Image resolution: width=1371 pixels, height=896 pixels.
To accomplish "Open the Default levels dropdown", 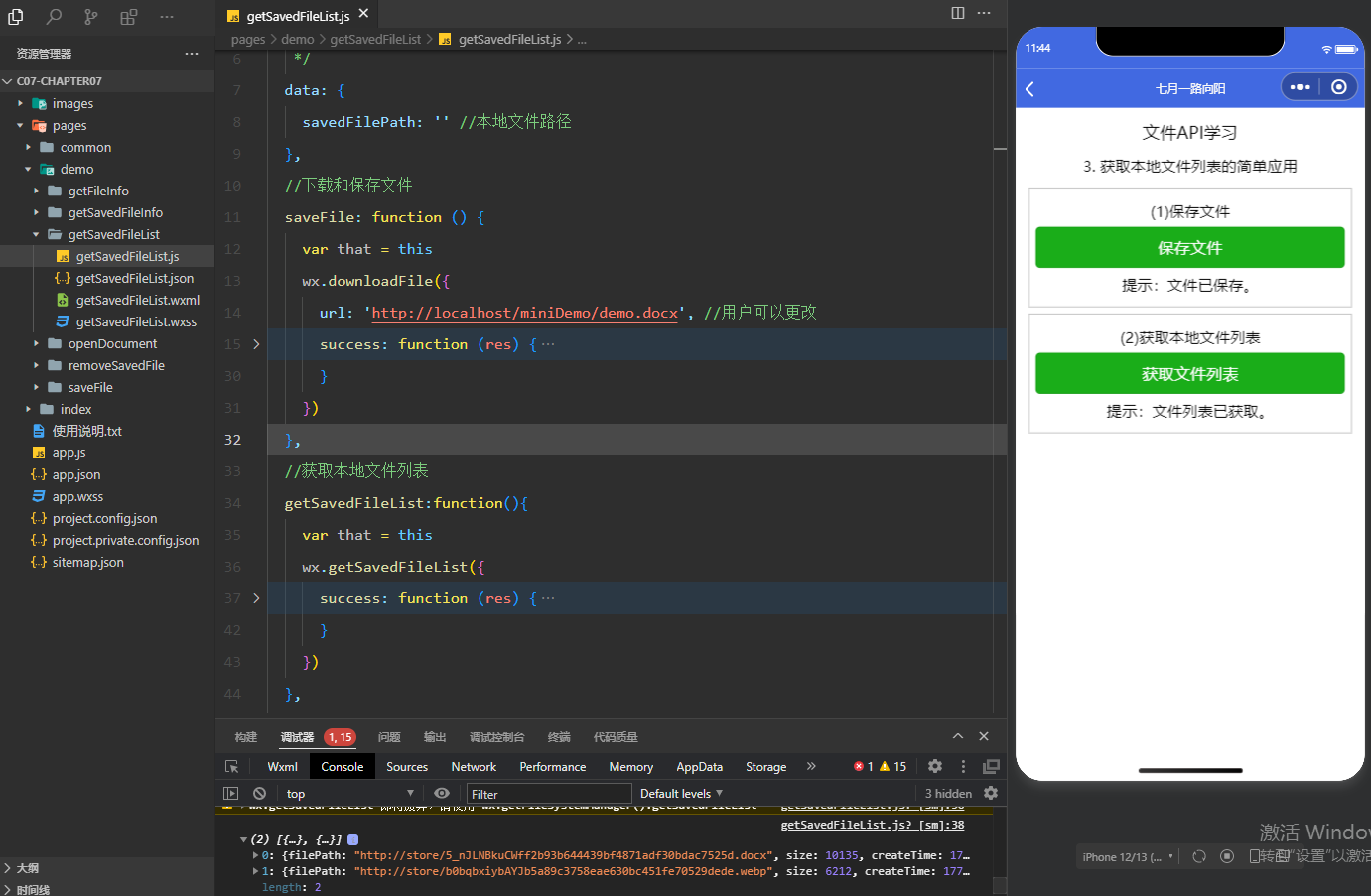I will tap(681, 793).
